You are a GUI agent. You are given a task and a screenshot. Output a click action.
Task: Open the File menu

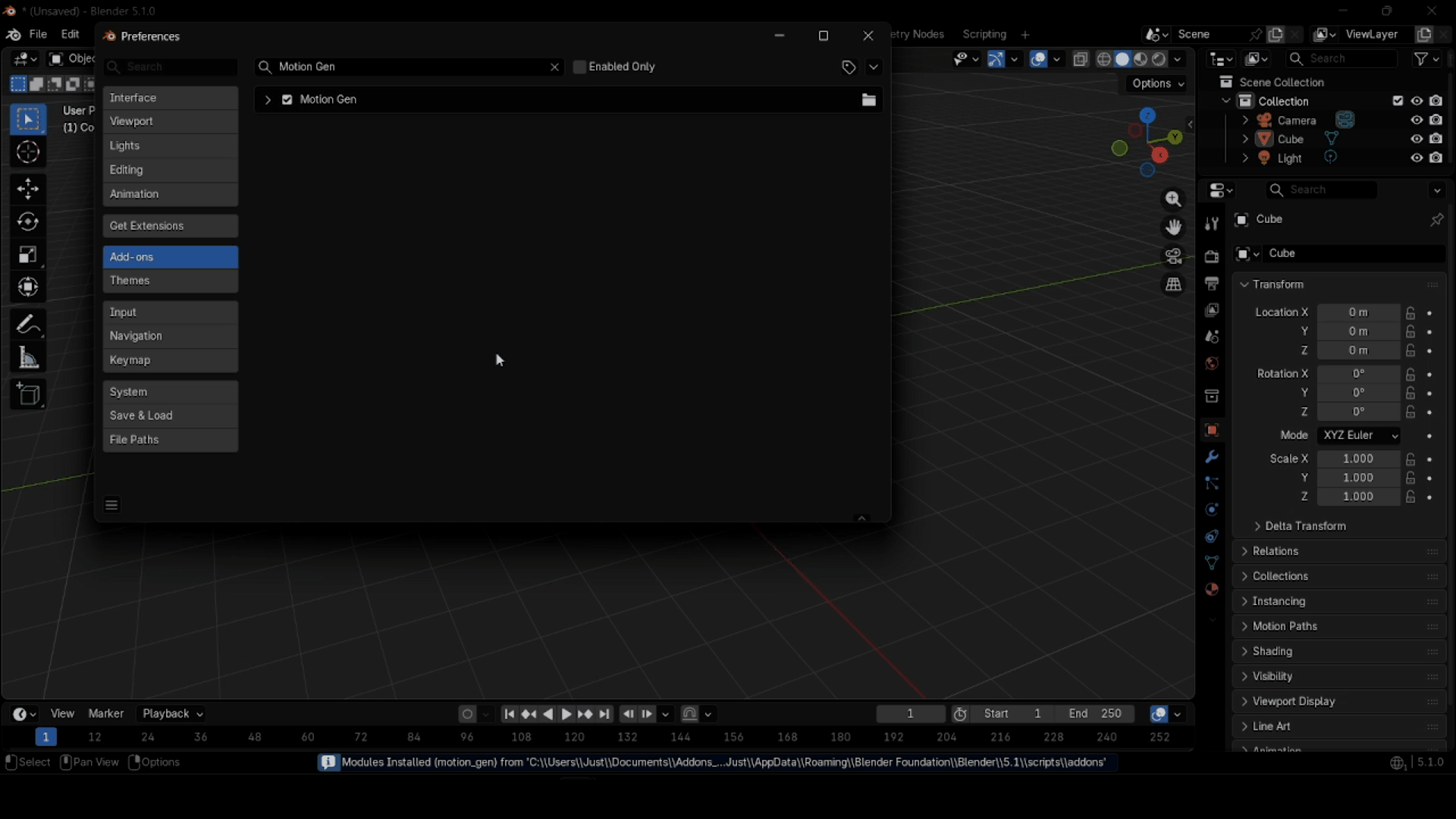pos(38,35)
